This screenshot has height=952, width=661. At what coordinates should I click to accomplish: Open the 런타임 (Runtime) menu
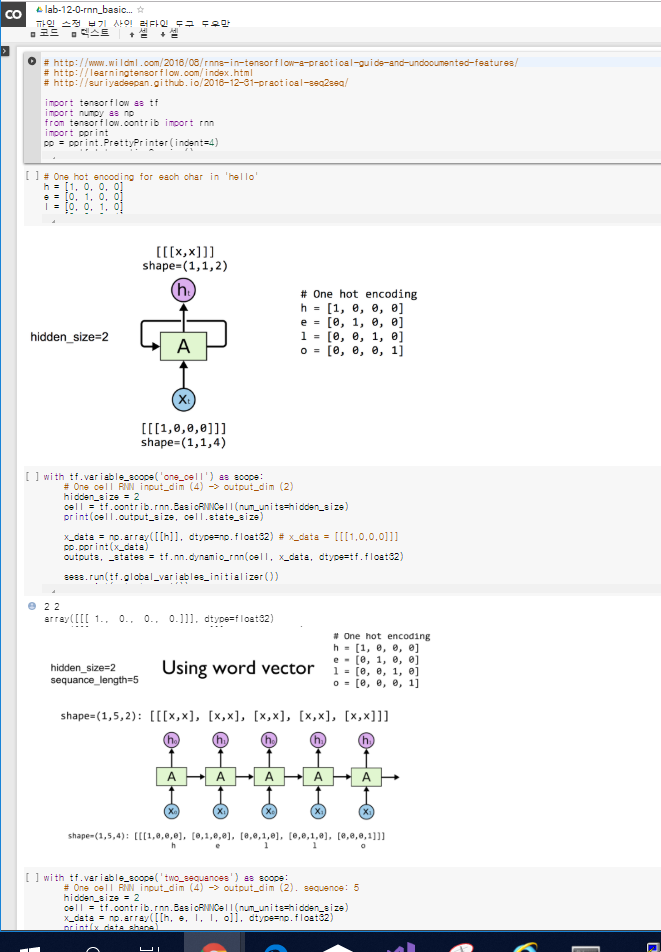pyautogui.click(x=154, y=24)
